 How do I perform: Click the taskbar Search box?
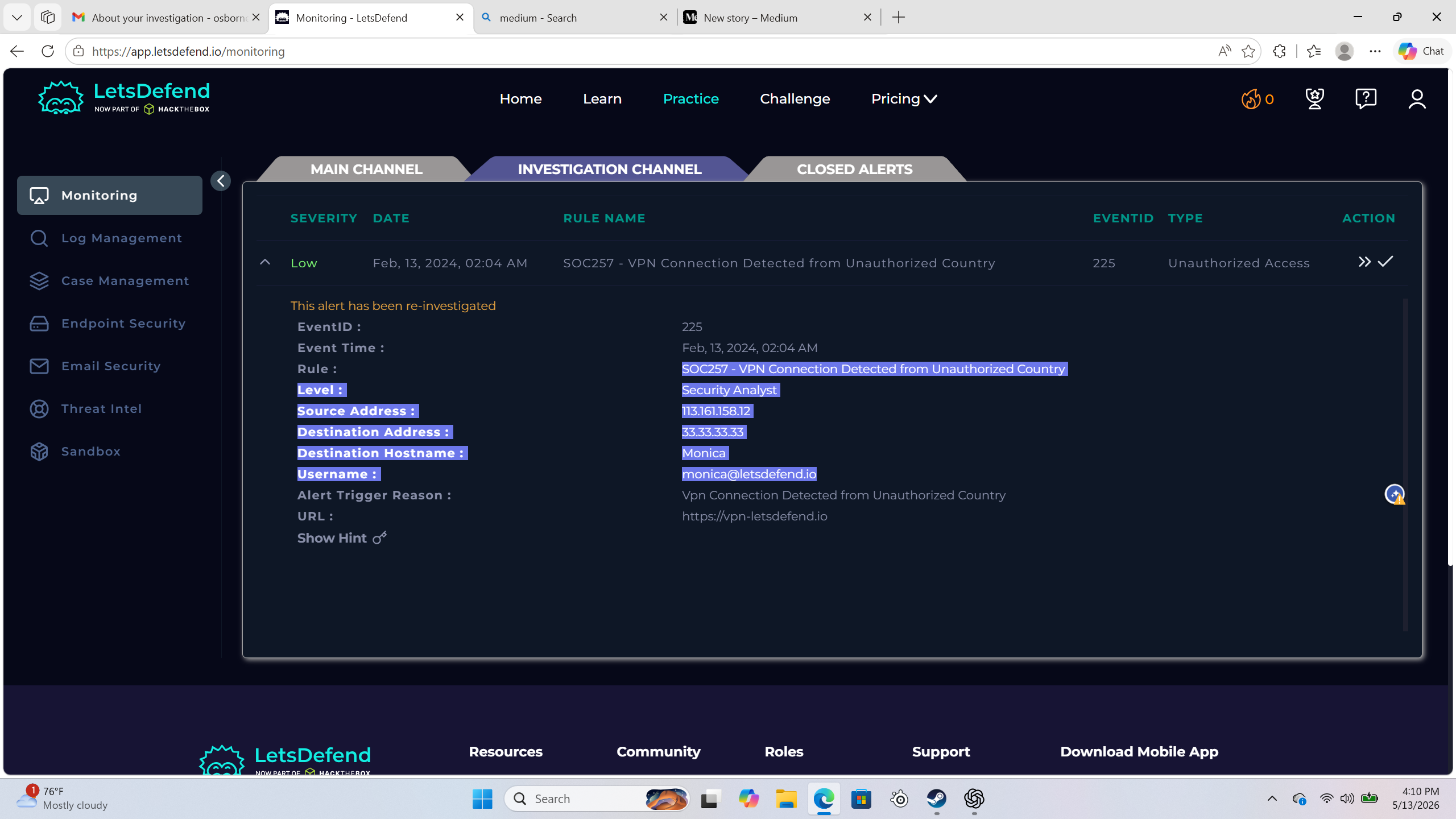click(x=596, y=799)
